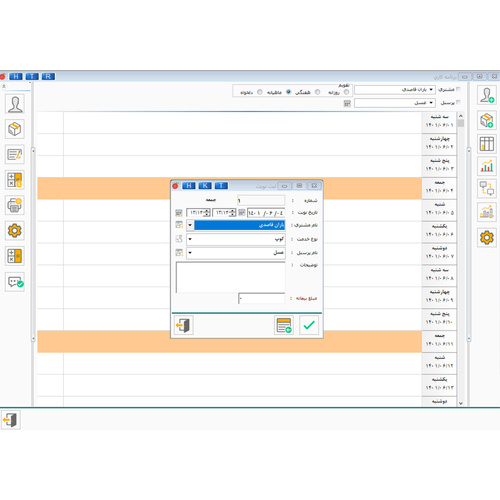Expand the customer name dropdown in dialog
Screen dimensions: 500x500
pyautogui.click(x=190, y=225)
